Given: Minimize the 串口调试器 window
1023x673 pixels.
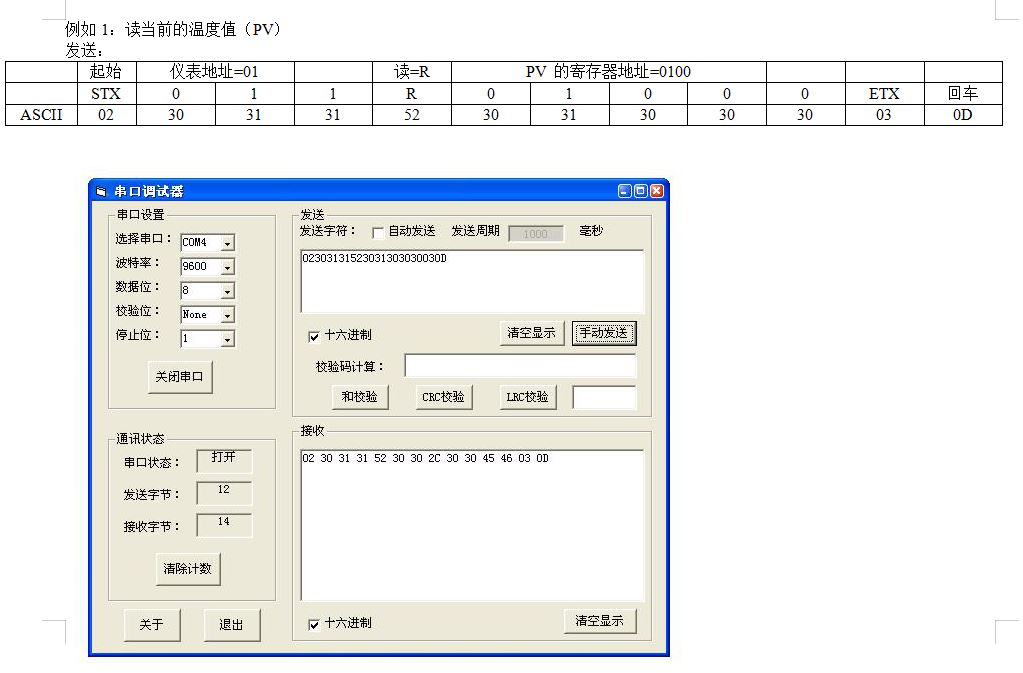Looking at the screenshot, I should 624,191.
